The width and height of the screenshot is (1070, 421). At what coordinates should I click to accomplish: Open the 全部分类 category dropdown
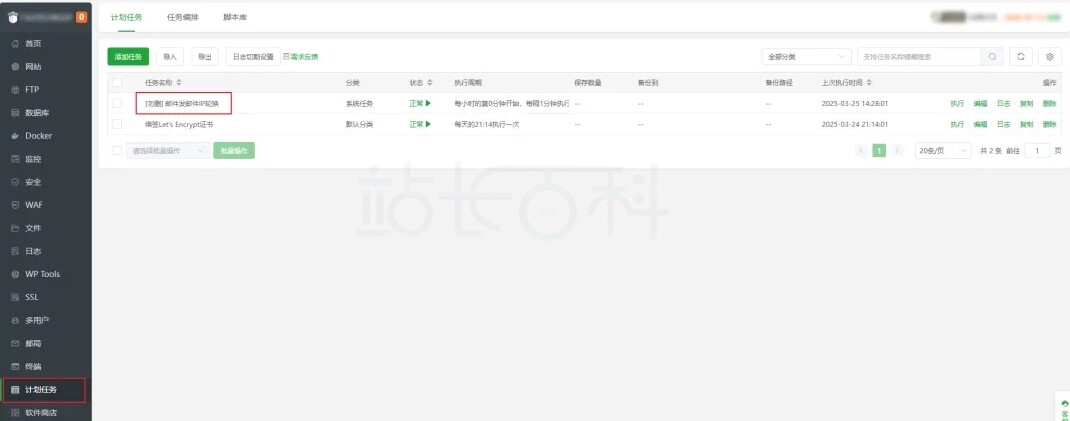click(x=806, y=57)
